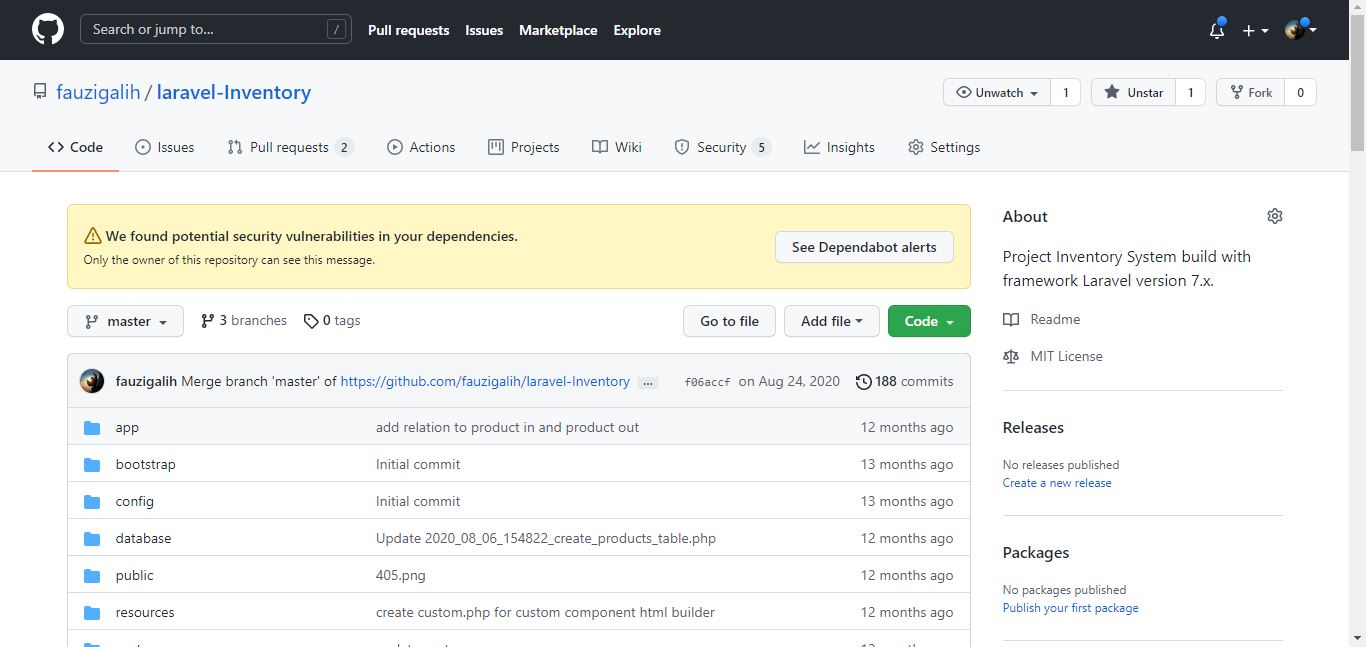Viewport: 1366px width, 647px height.
Task: Open commit 'Update 2020_08_06_154822_create_products_table.php'
Action: point(546,538)
